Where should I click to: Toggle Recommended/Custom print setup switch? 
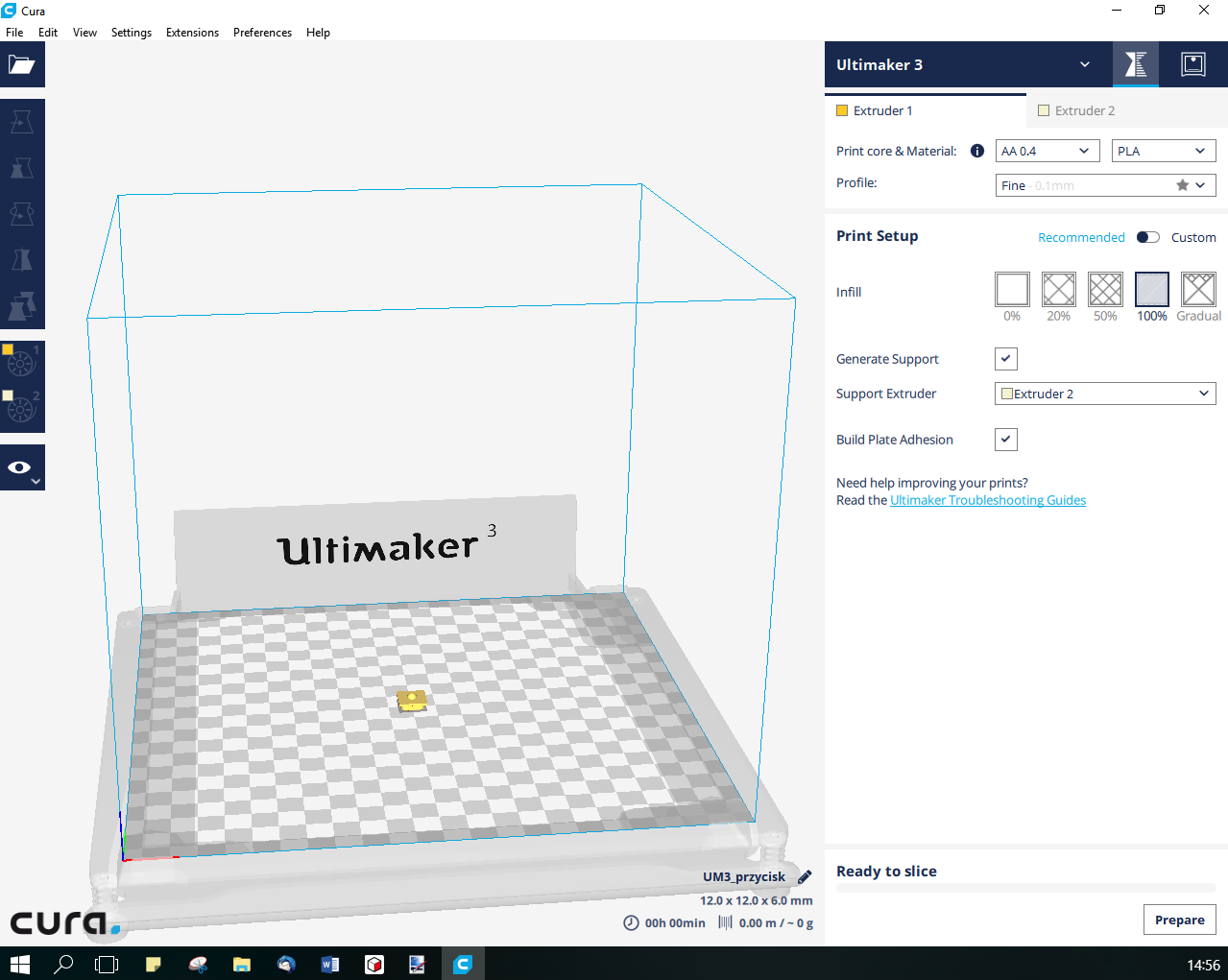[1148, 237]
